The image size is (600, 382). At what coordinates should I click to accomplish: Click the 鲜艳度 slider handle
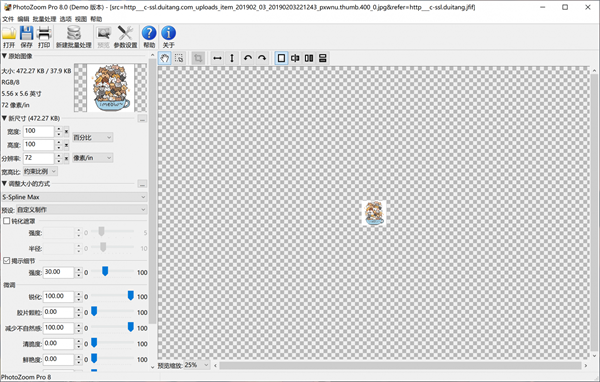coord(94,358)
